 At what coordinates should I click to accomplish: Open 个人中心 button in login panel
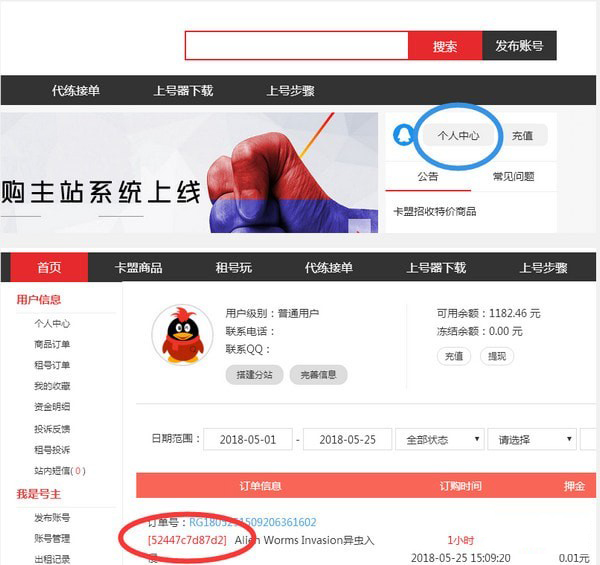458,135
